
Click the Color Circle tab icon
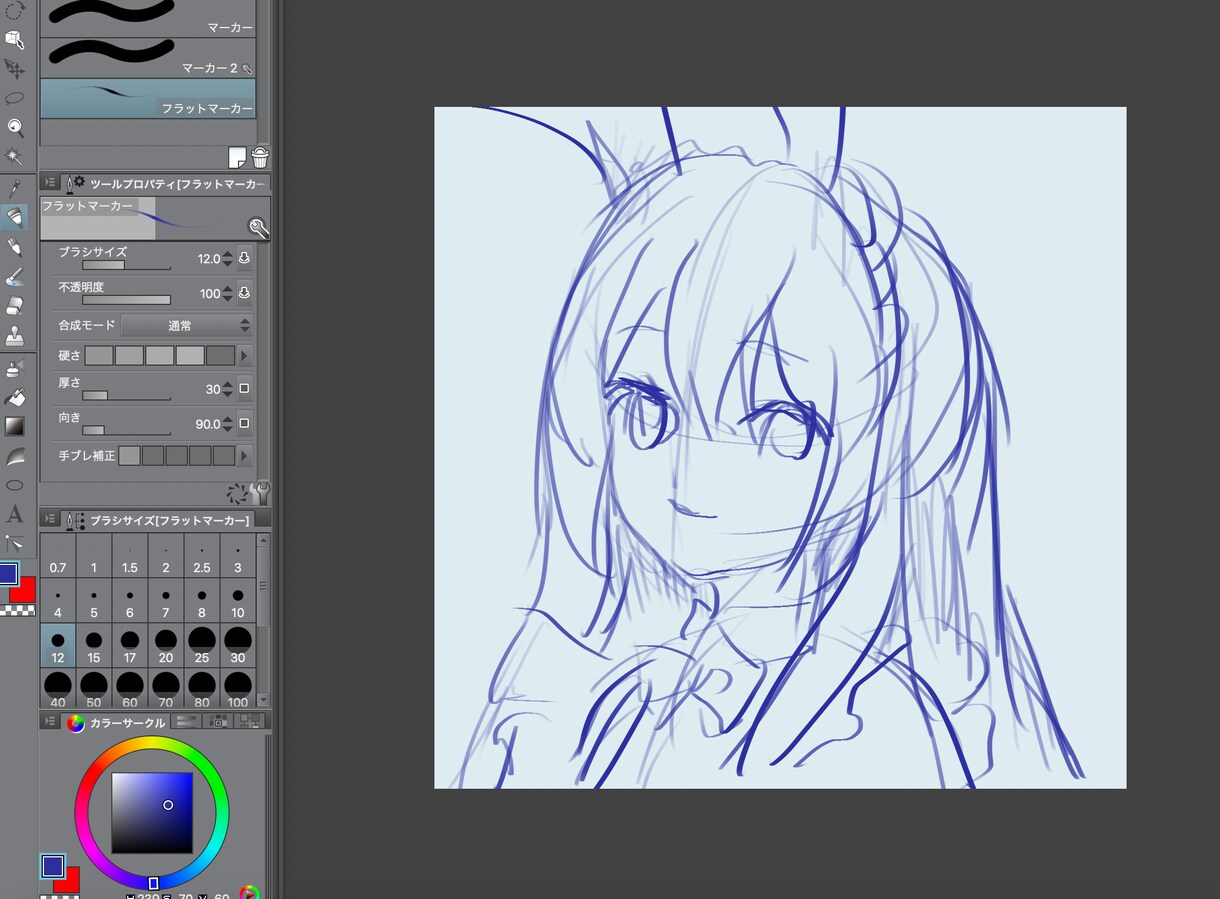tap(76, 723)
